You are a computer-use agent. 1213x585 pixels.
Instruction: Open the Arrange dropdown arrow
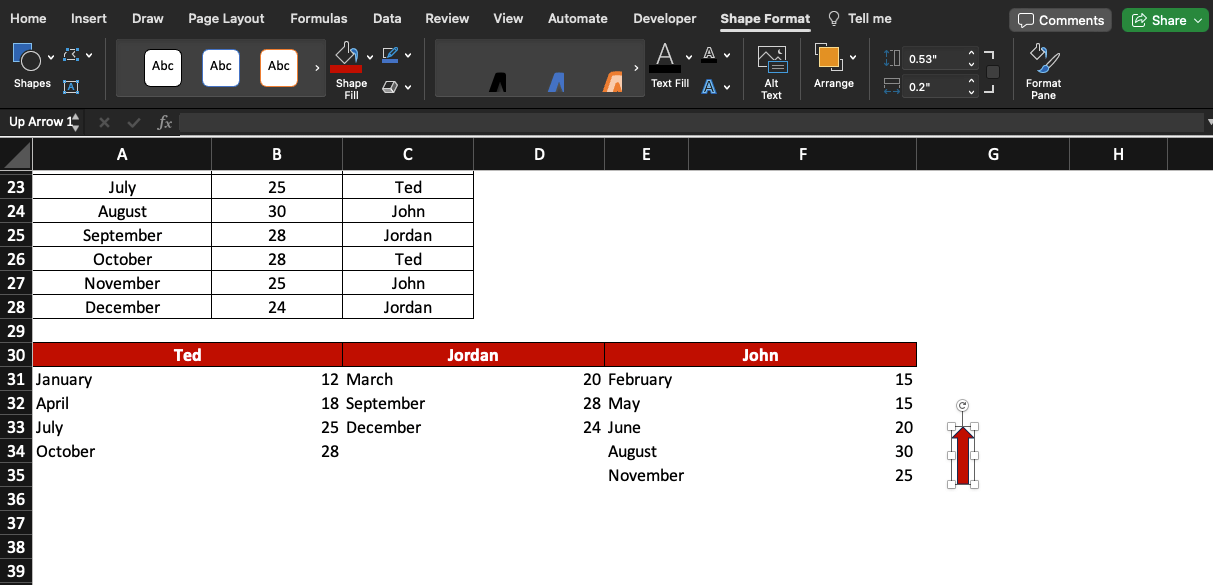tap(853, 57)
